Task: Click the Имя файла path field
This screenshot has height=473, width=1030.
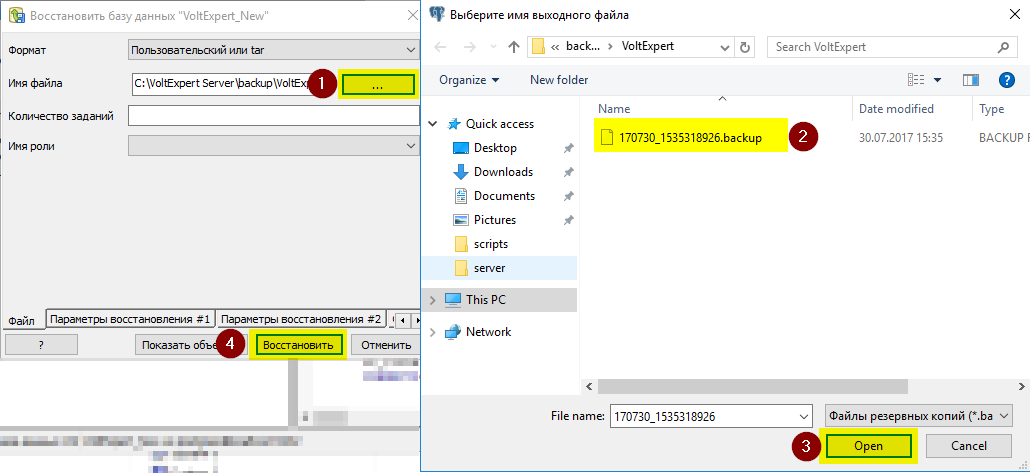Action: coord(220,83)
